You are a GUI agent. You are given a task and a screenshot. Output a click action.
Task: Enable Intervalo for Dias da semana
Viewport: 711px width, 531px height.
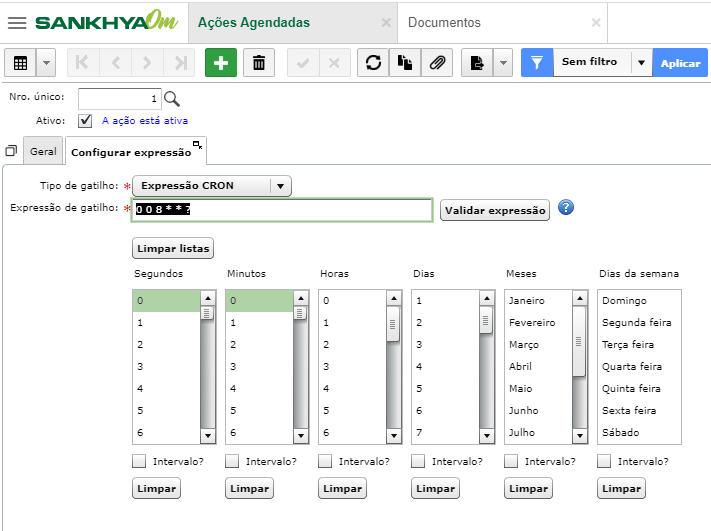click(604, 461)
